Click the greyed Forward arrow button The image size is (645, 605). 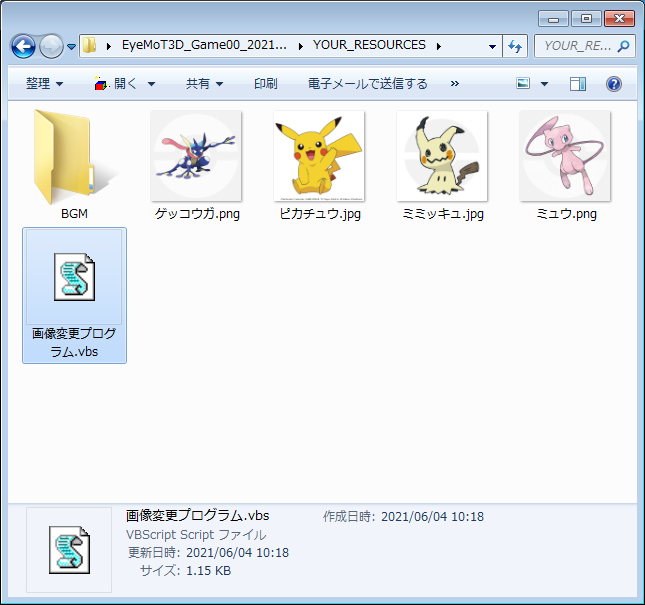point(51,46)
